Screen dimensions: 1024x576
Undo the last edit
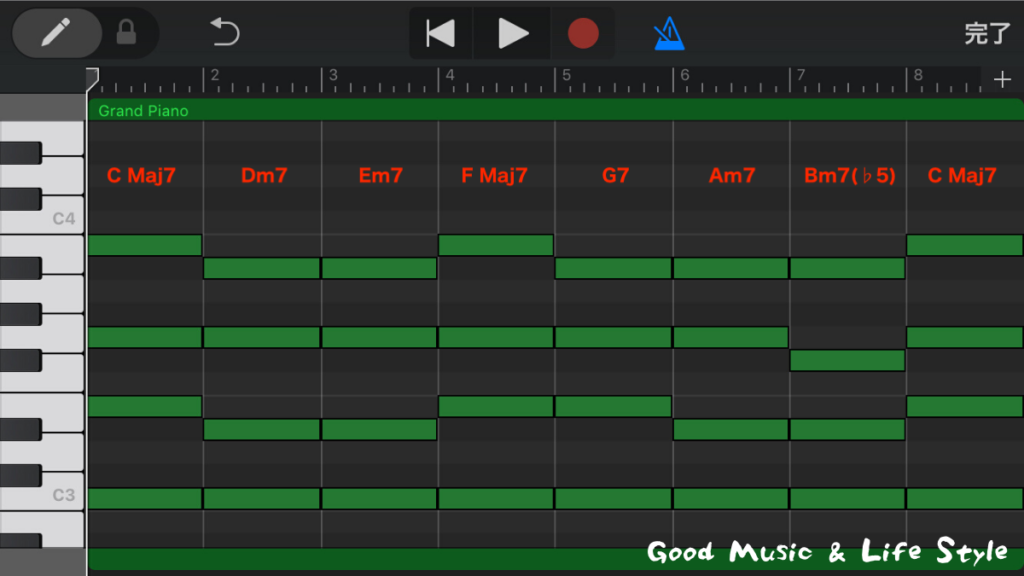225,32
